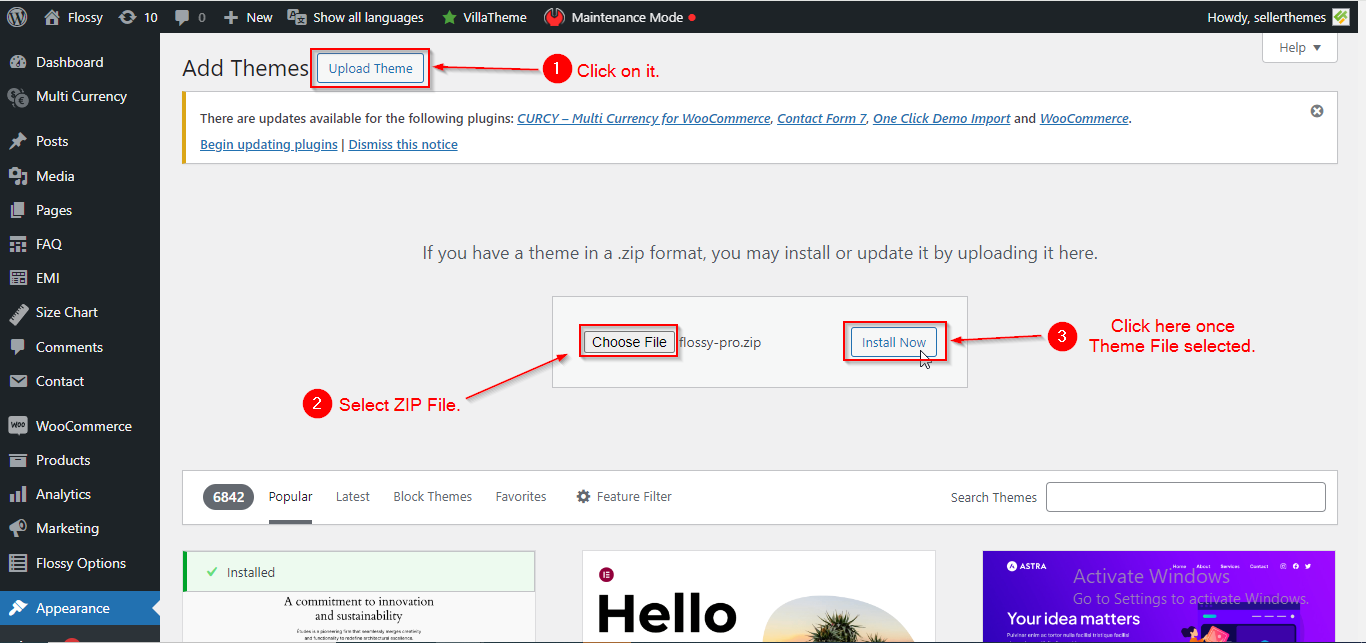Open the Posts section
This screenshot has width=1366, height=643.
coord(80,141)
